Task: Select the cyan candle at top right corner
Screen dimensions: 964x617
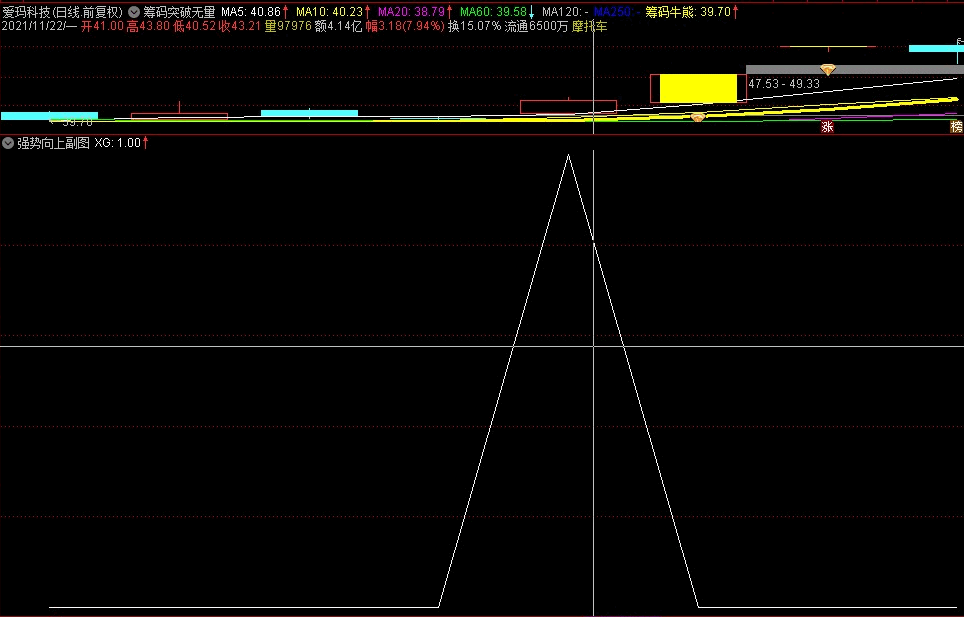Action: pyautogui.click(x=936, y=49)
